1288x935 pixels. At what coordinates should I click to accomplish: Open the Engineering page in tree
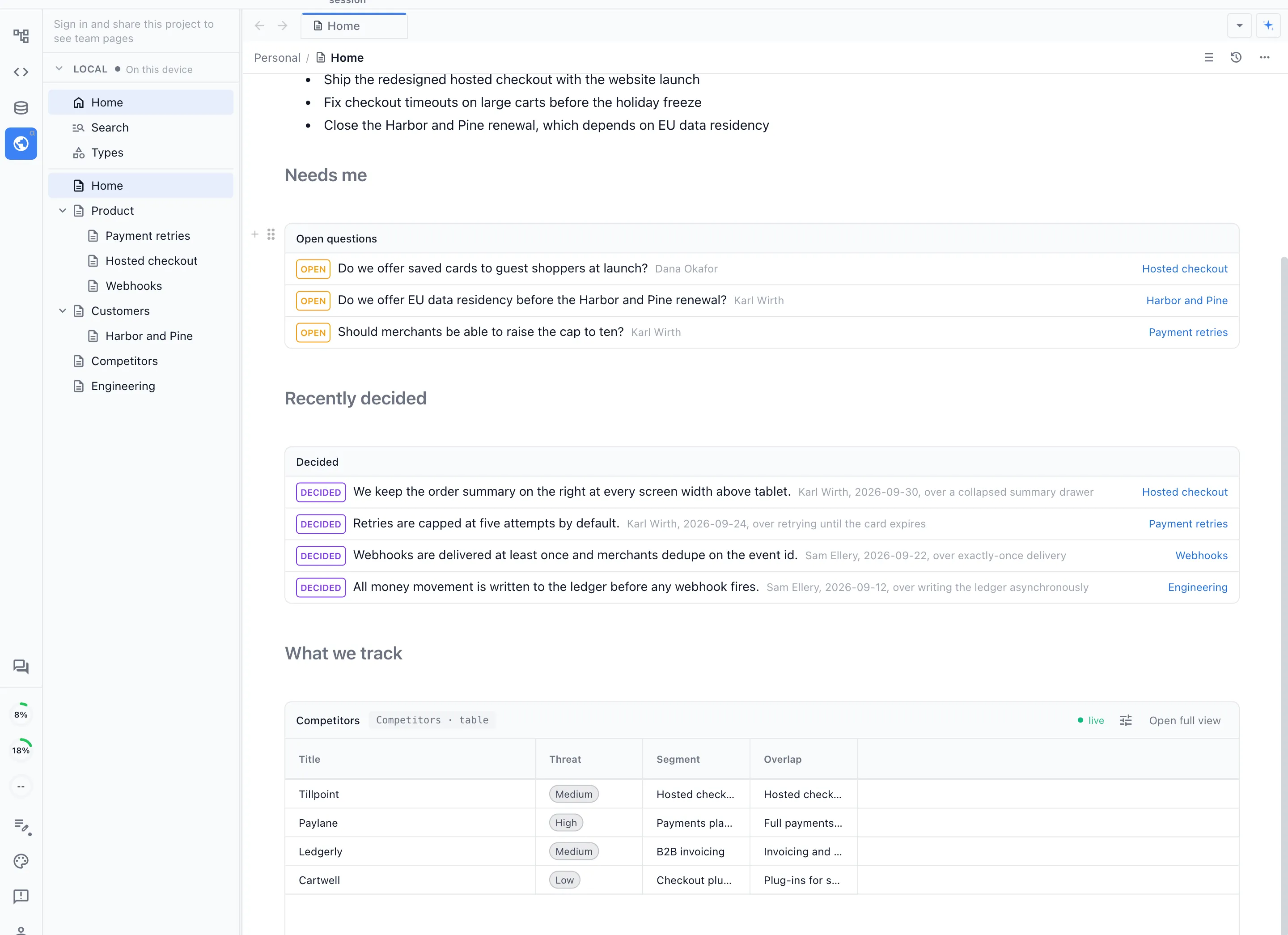pos(141,386)
